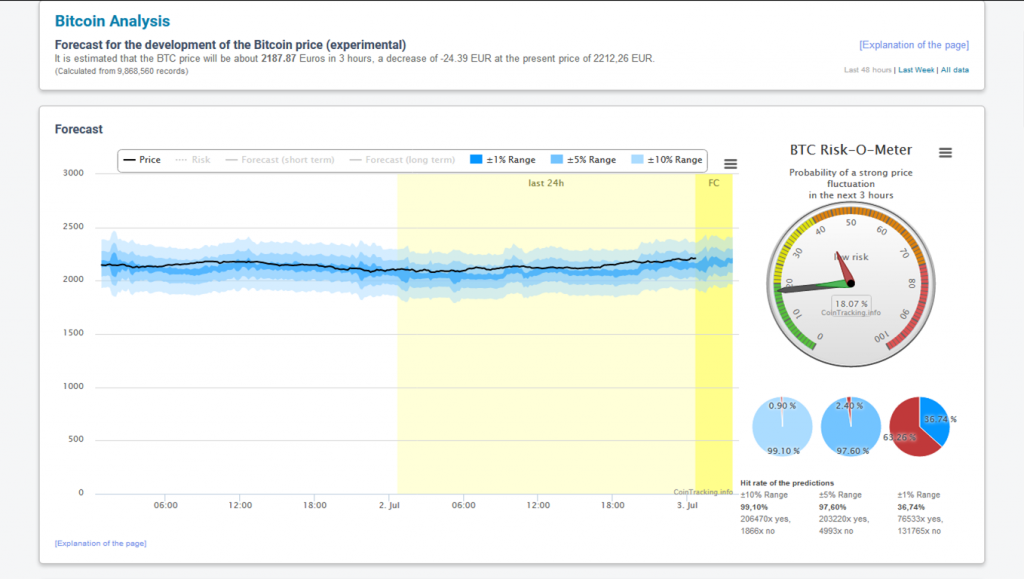Viewport: 1024px width, 579px height.
Task: Click the ±5% range hit-rate pie chart
Action: click(850, 427)
